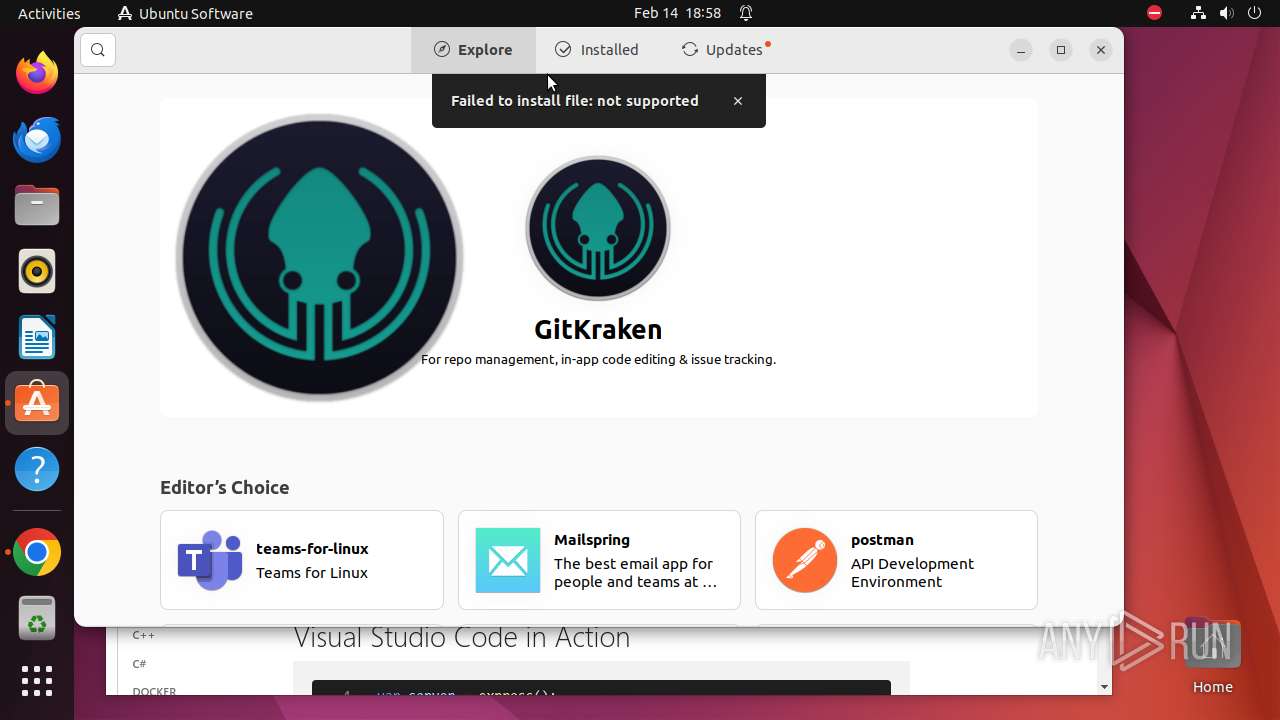Open the teams-for-linux app card
The height and width of the screenshot is (720, 1280).
[302, 560]
